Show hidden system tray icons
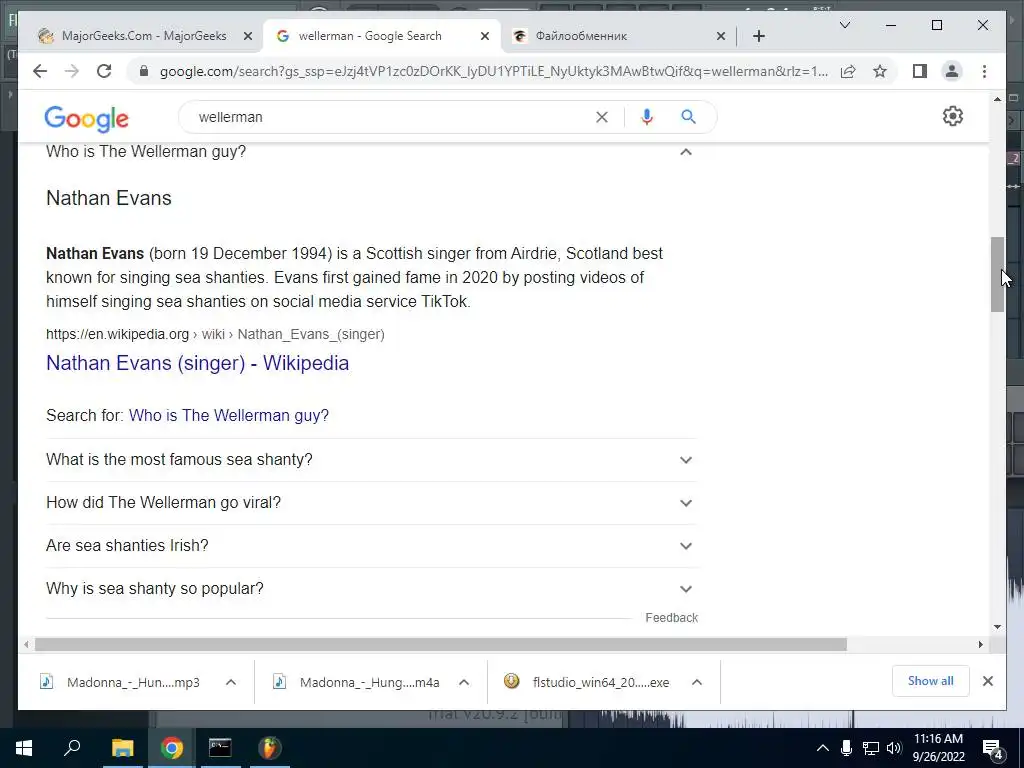The width and height of the screenshot is (1024, 768). point(823,748)
